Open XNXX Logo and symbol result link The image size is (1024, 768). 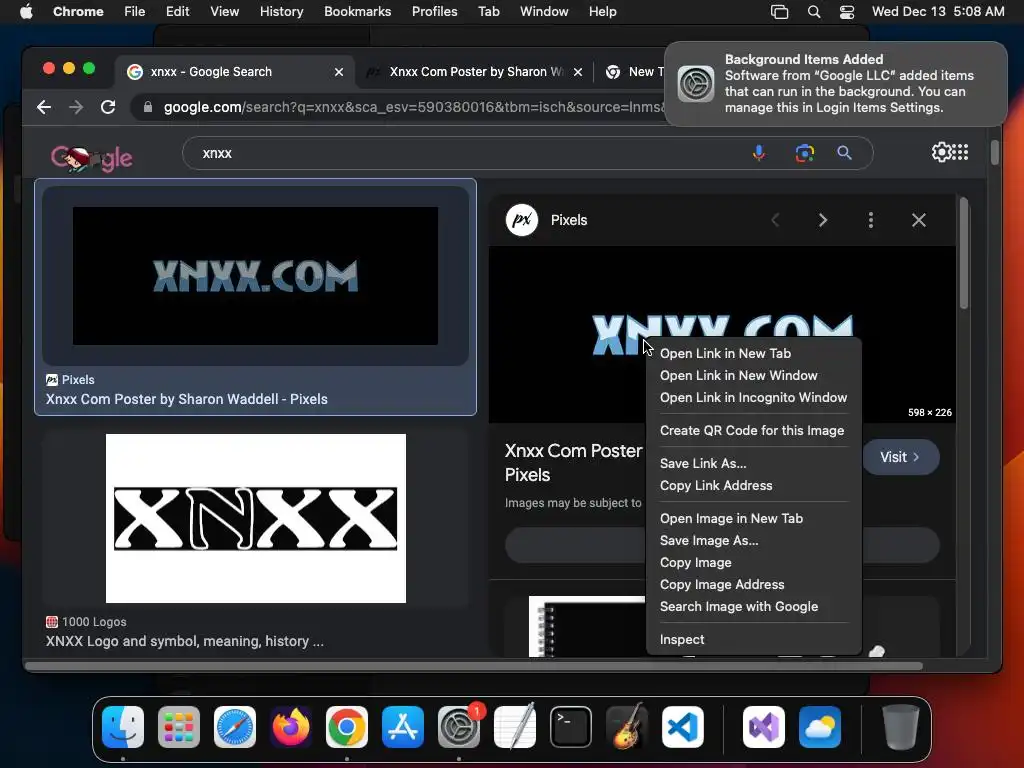pyautogui.click(x=185, y=641)
